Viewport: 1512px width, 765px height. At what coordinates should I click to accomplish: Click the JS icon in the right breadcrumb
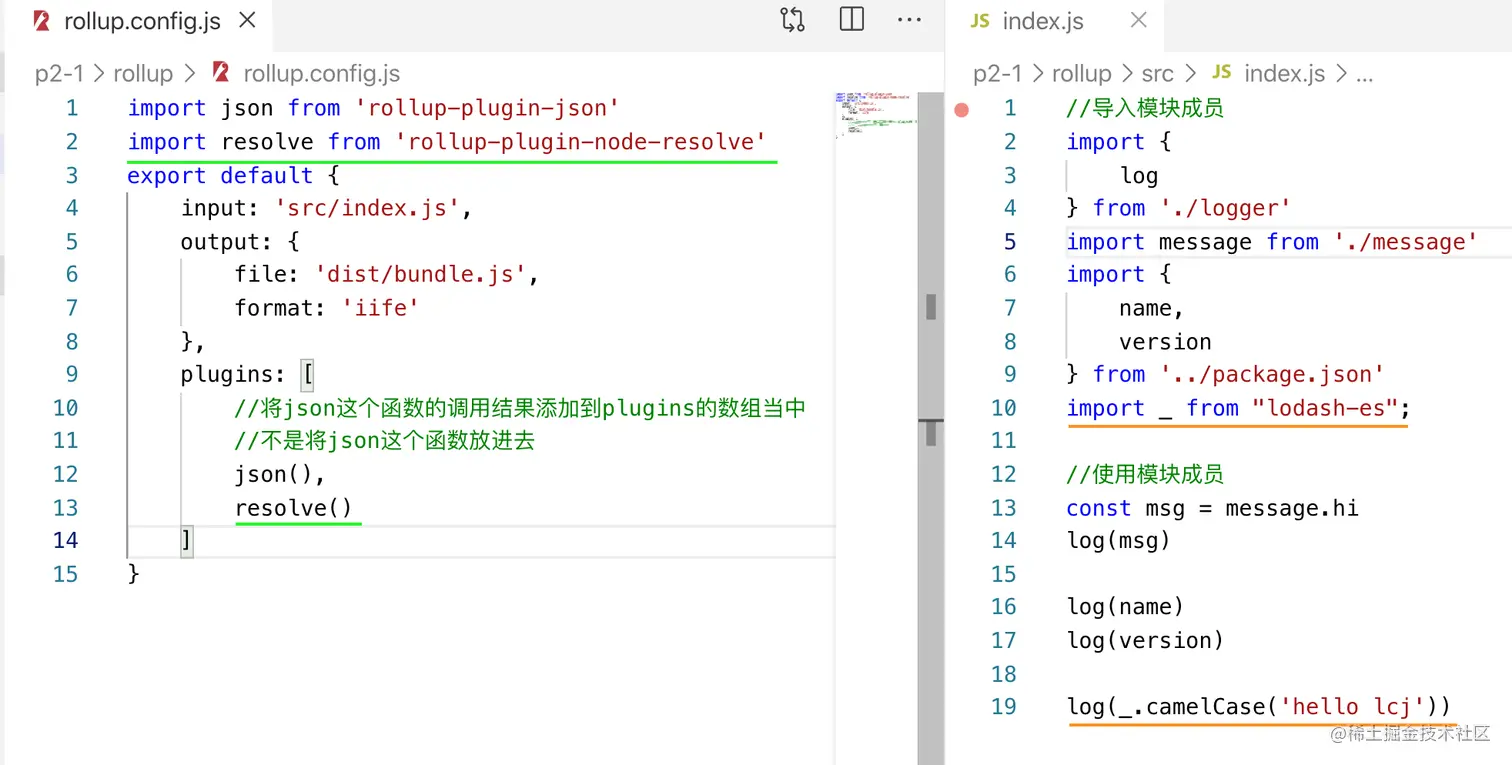tap(1221, 73)
